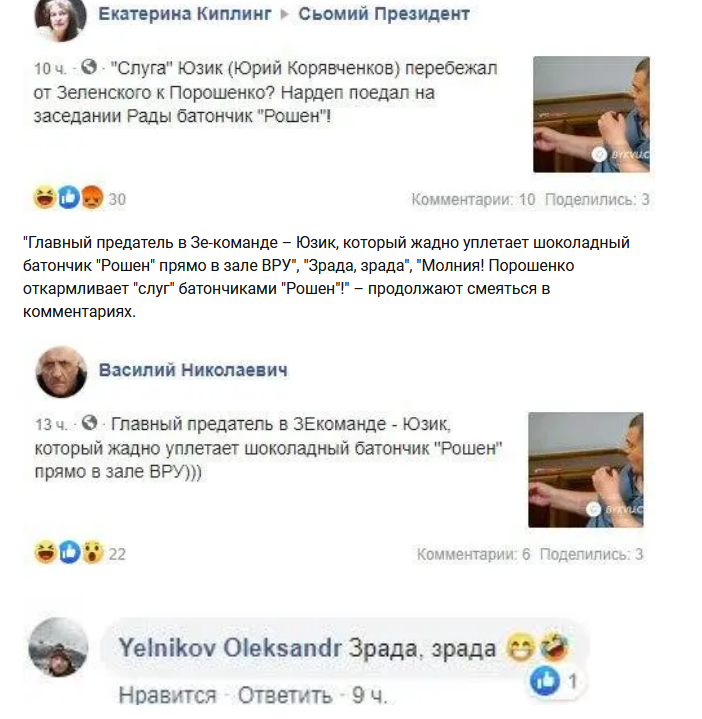Open the first post's photo thumbnail
Image resolution: width=702 pixels, height=719 pixels.
[x=591, y=115]
